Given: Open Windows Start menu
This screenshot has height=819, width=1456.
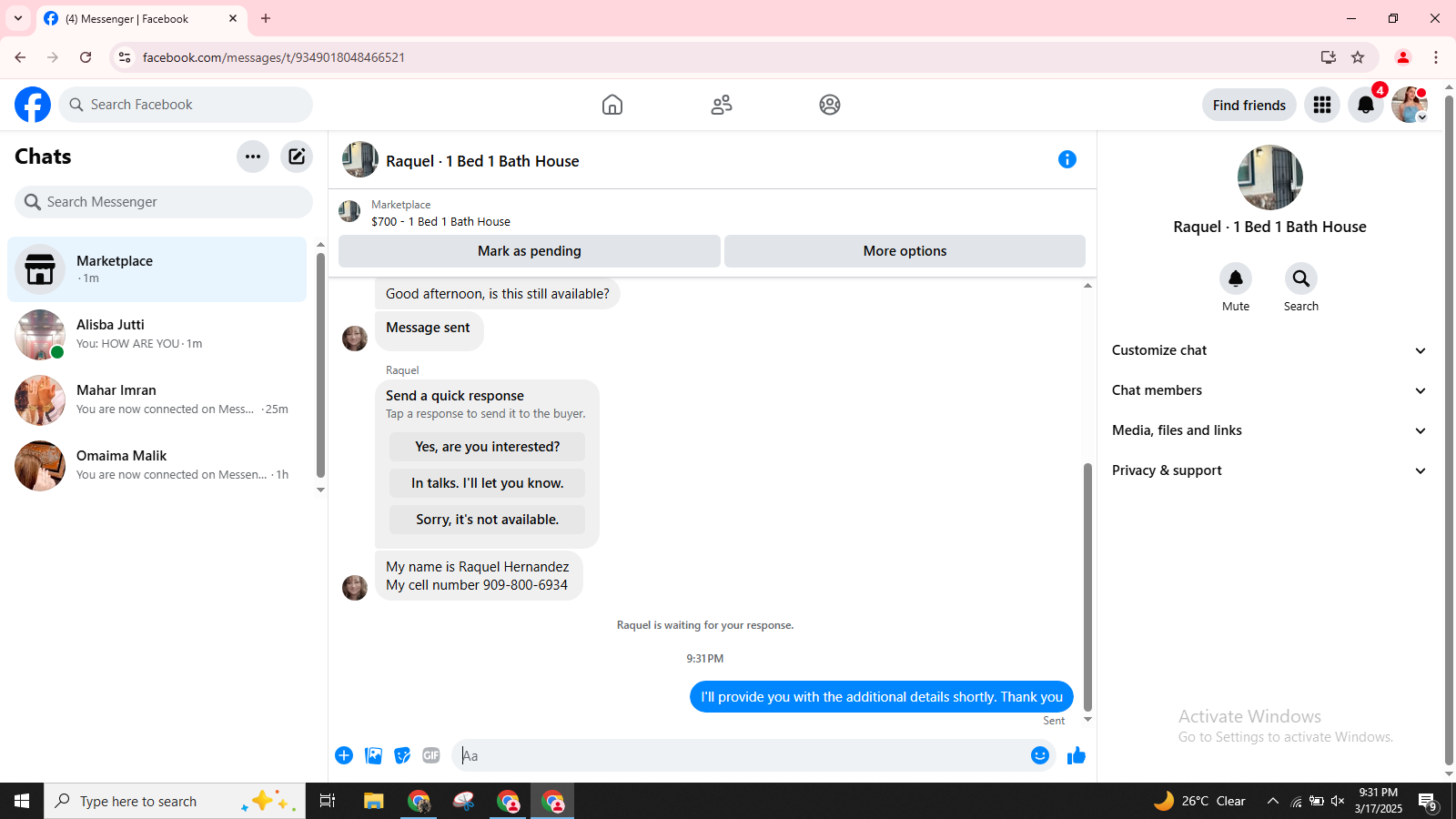Looking at the screenshot, I should point(22,801).
